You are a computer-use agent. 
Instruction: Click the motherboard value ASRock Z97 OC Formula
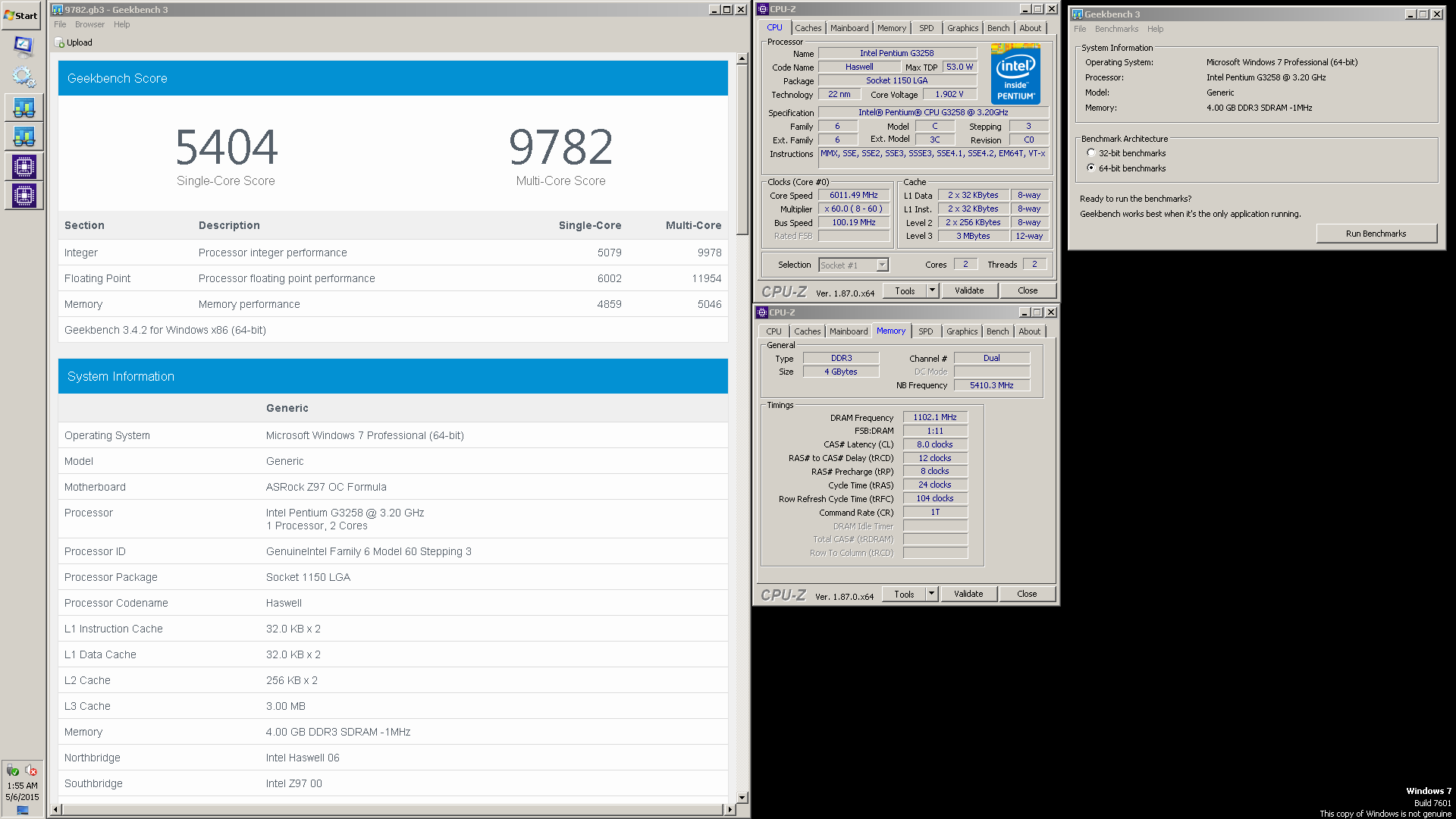pos(326,487)
